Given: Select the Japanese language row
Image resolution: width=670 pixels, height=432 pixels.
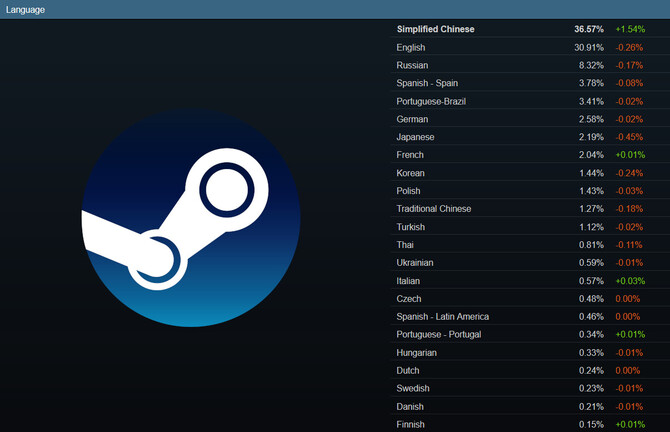Looking at the screenshot, I should [530, 137].
